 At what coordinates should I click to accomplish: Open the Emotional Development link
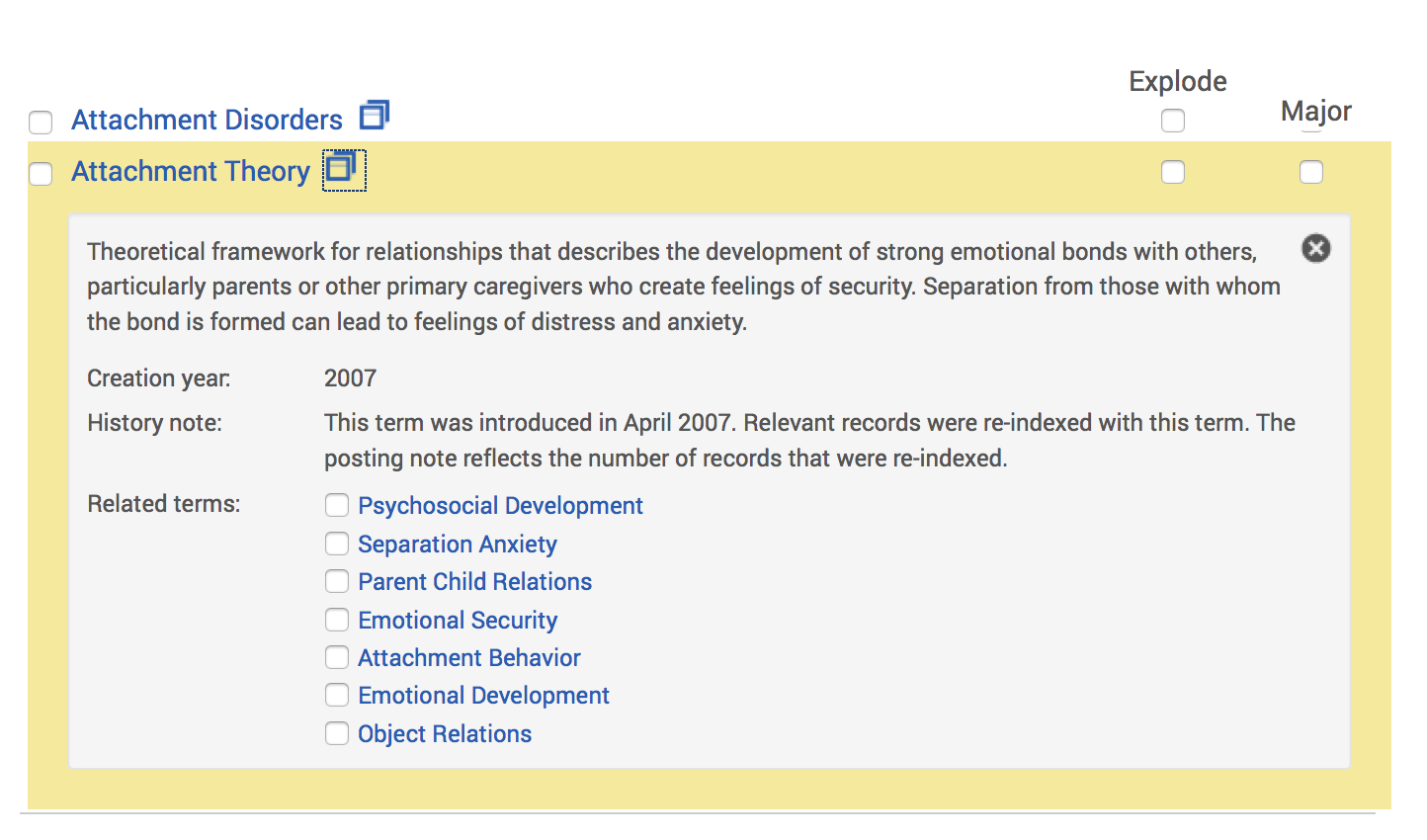[x=483, y=696]
